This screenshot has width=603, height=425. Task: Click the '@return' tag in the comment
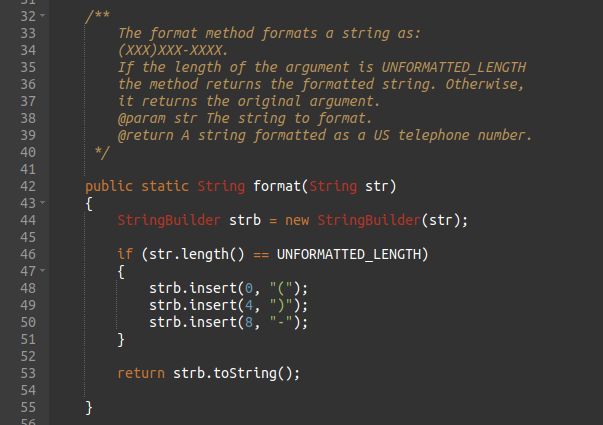(145, 135)
